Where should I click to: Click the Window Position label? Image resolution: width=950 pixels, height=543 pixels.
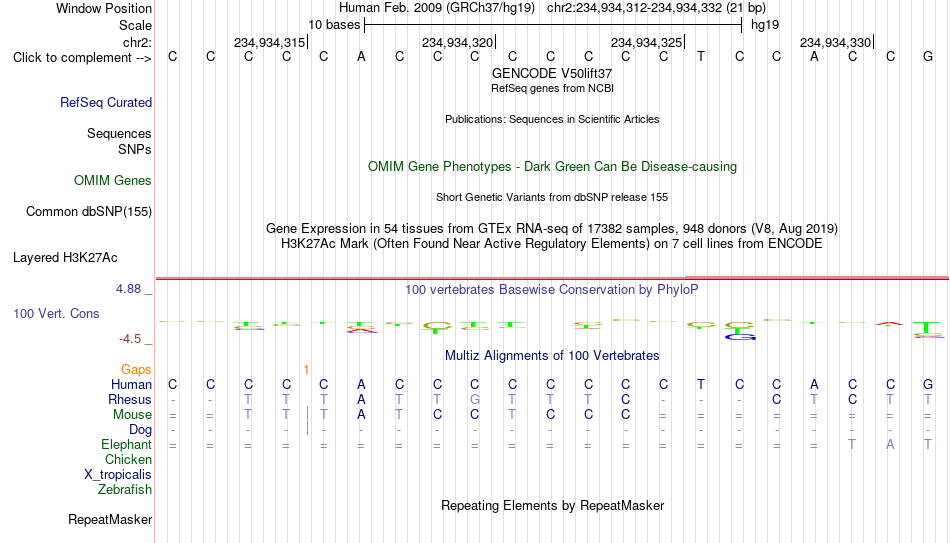click(x=104, y=8)
